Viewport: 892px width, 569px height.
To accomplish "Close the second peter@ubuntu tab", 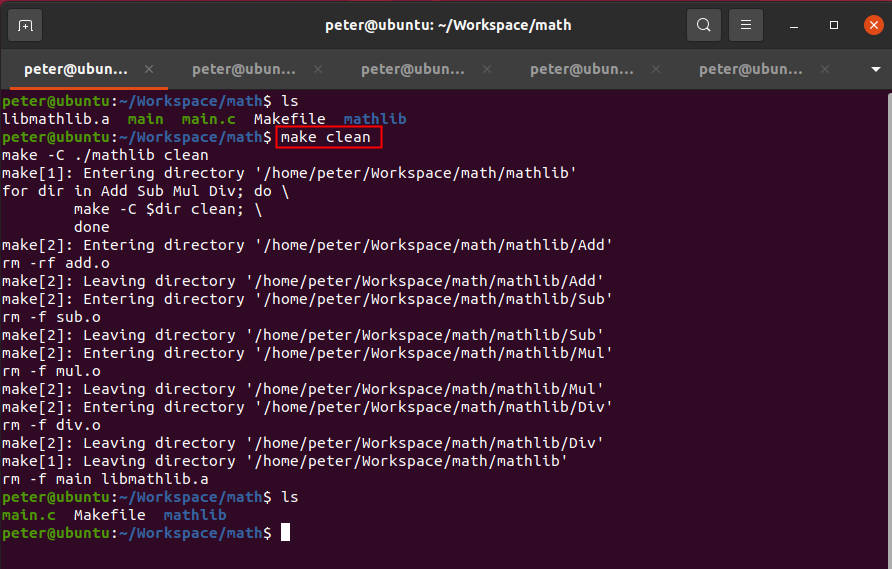I will 318,69.
